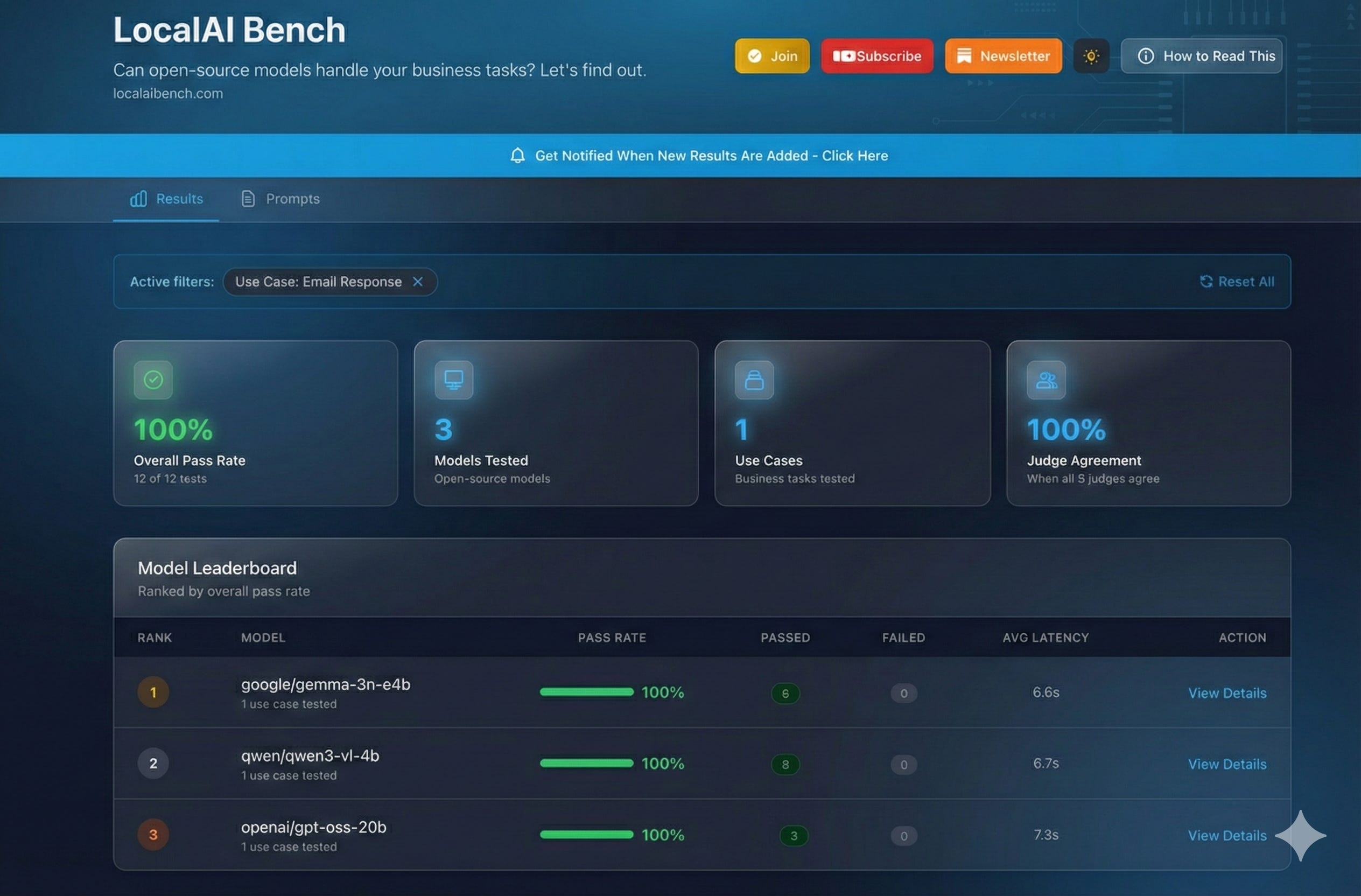Screen dimensions: 1361x896
Task: Click the YouTube icon in Subscribe button
Action: pyautogui.click(x=844, y=56)
